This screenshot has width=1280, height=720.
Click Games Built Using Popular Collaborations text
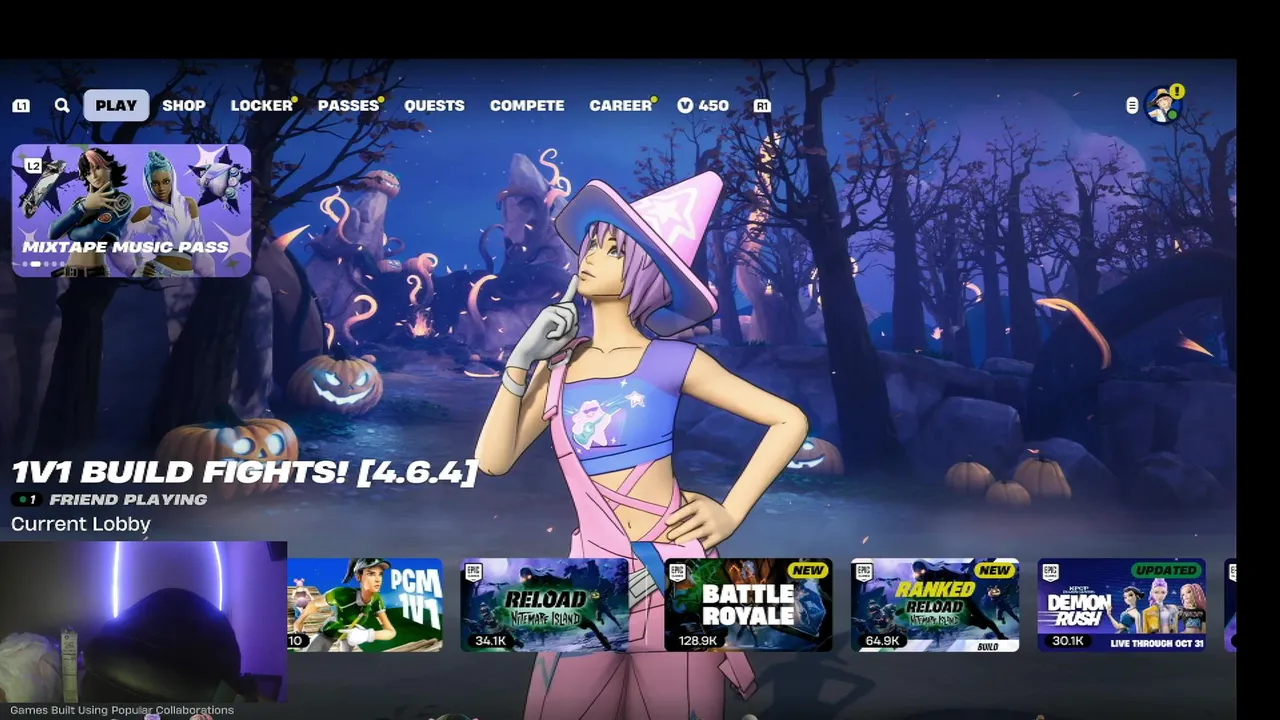point(122,710)
